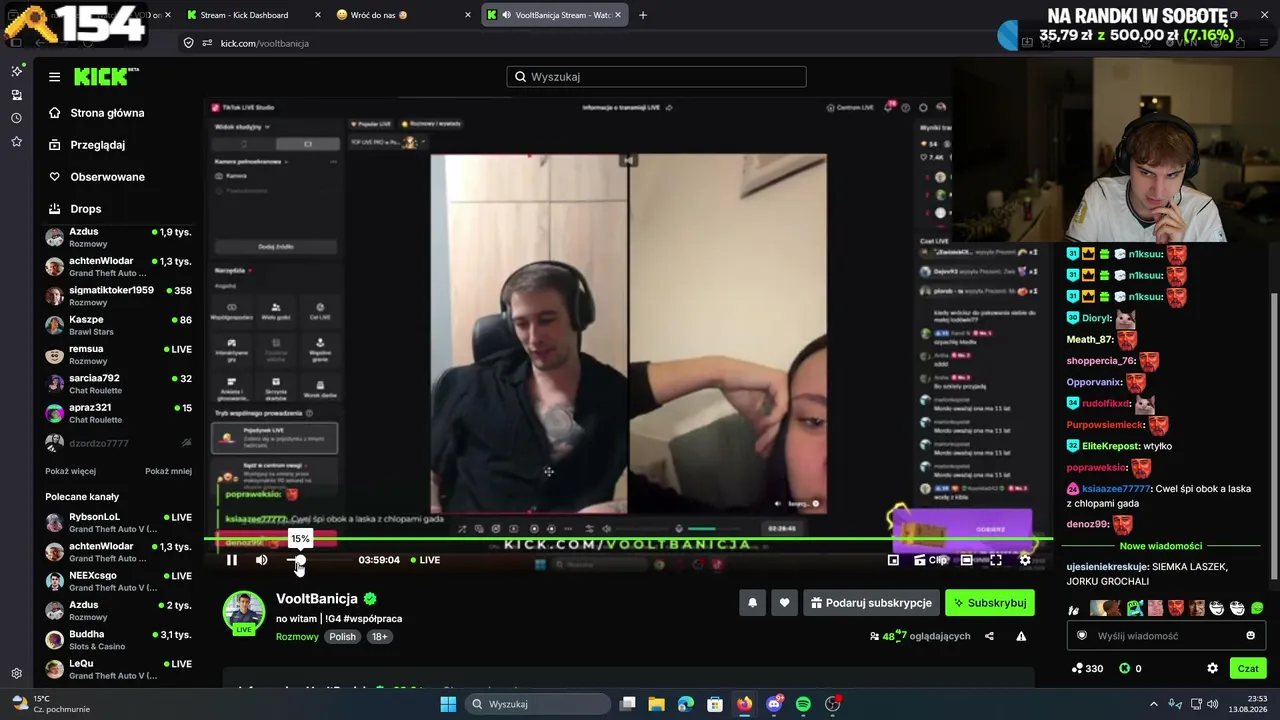1280x720 pixels.
Task: Gift subscriptions with Podaruj subskrypcje
Action: 872,603
